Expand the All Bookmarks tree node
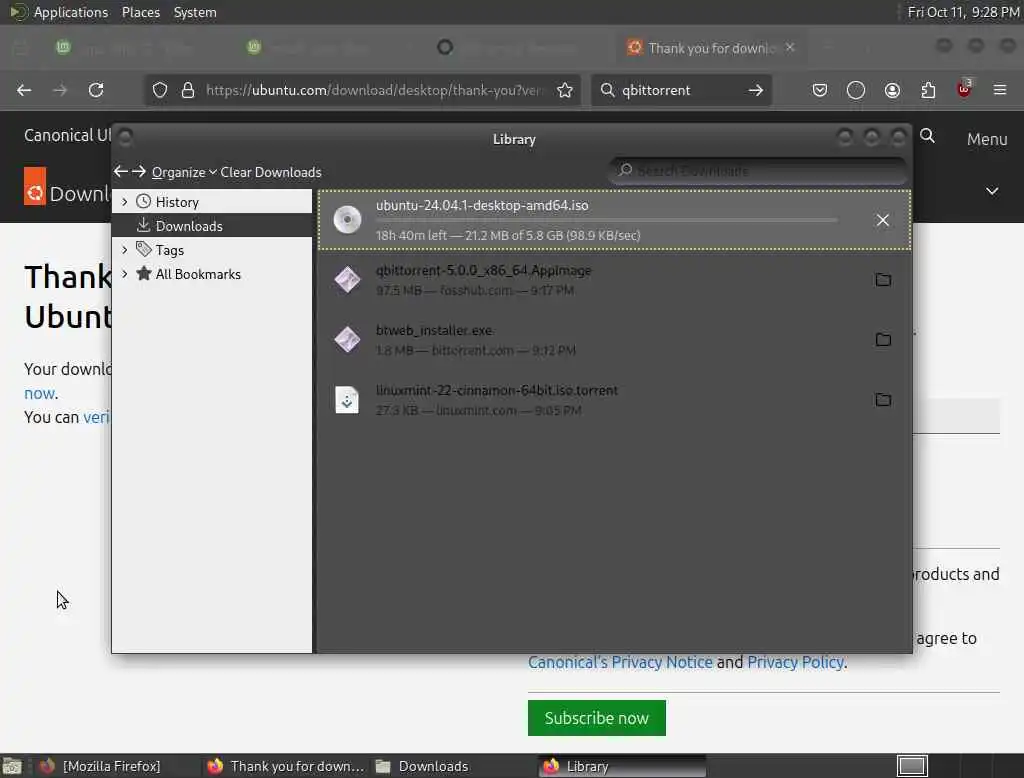 click(x=124, y=274)
